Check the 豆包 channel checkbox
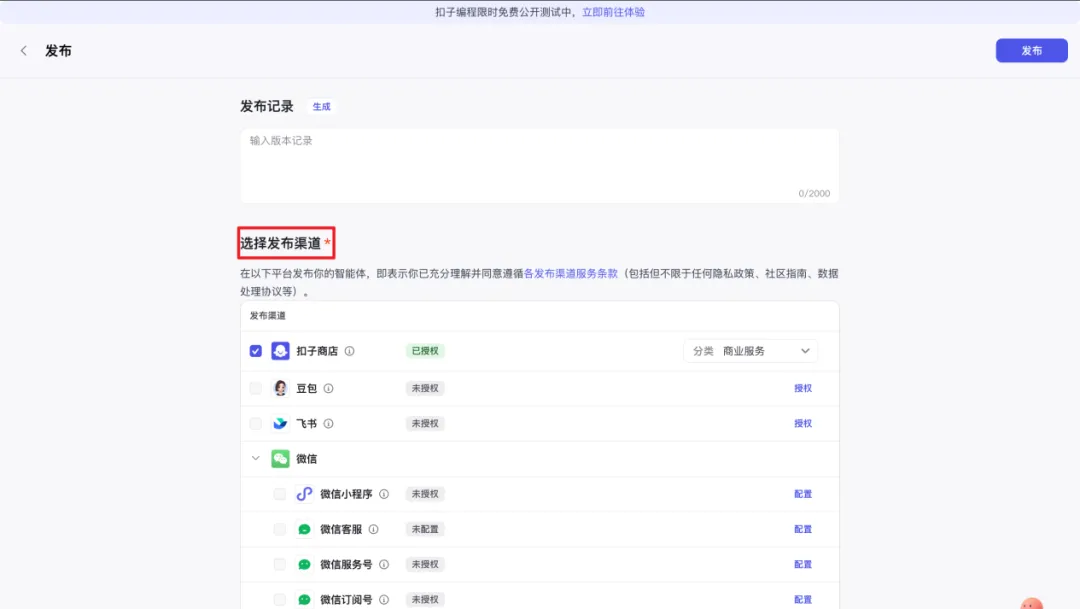Viewport: 1080px width, 609px height. (256, 388)
